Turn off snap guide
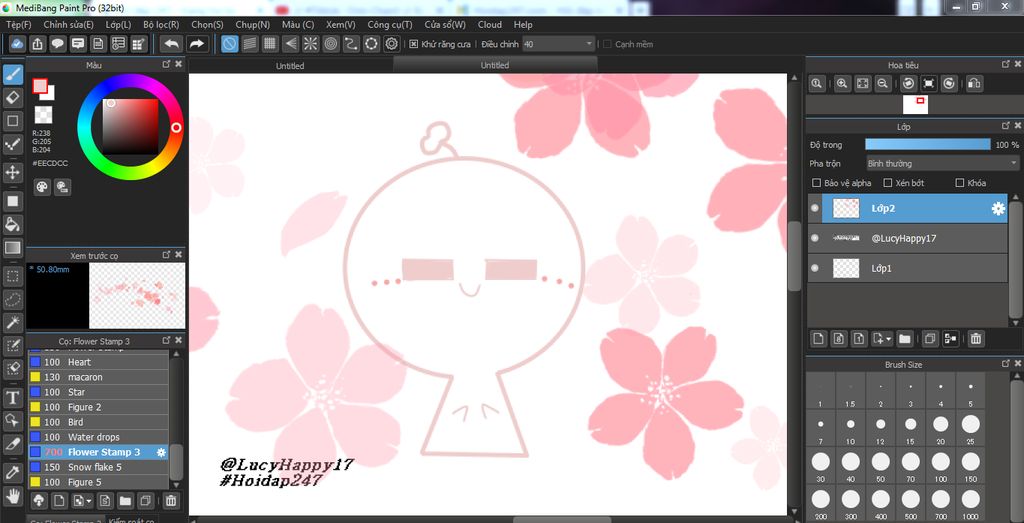 [x=229, y=44]
